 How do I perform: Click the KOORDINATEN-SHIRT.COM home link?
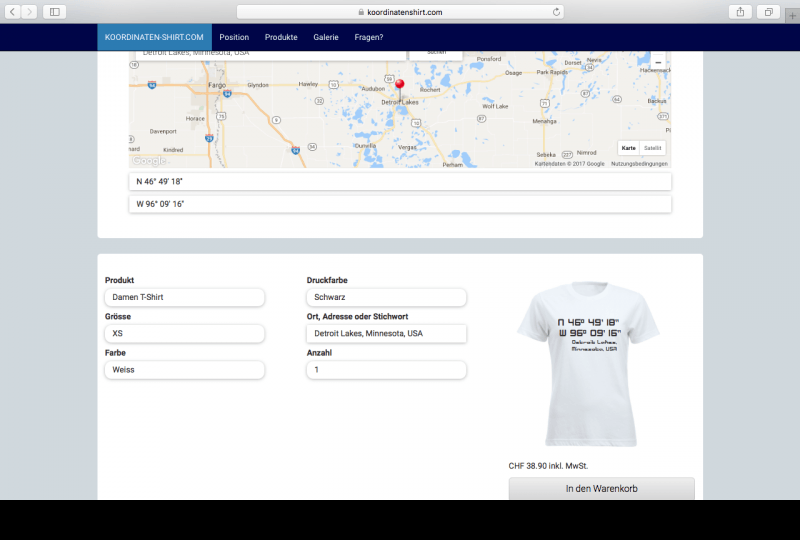154,37
